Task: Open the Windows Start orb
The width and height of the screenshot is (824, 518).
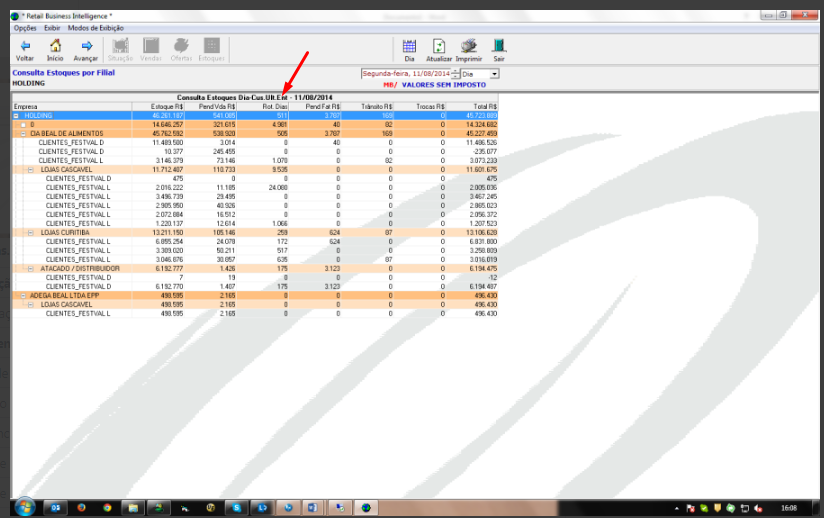Action: pos(25,507)
